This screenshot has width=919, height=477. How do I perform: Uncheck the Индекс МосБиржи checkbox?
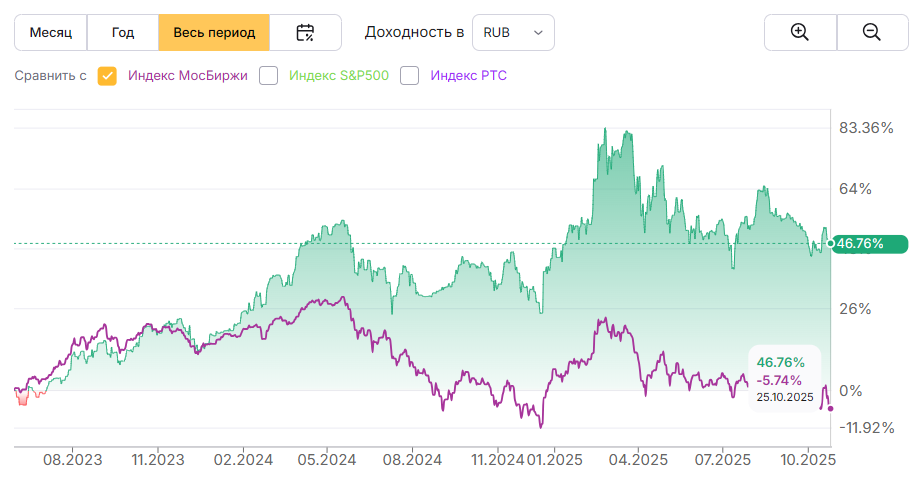click(x=107, y=75)
